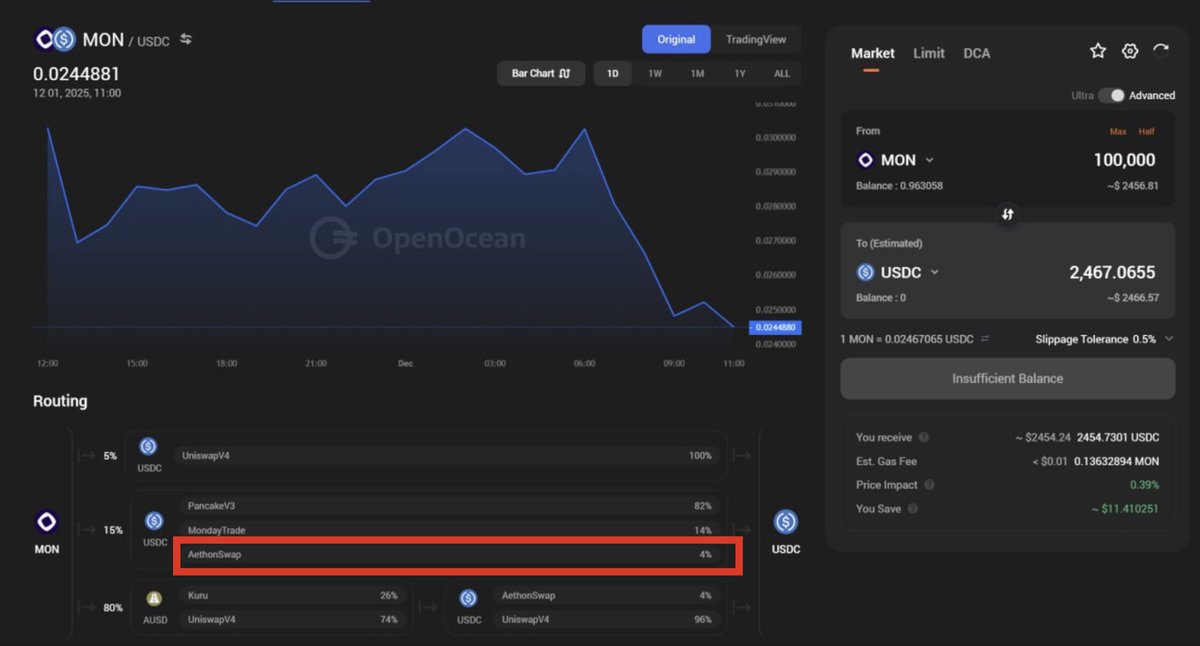Viewport: 1200px width, 646px height.
Task: Switch chart to Original view
Action: click(676, 39)
